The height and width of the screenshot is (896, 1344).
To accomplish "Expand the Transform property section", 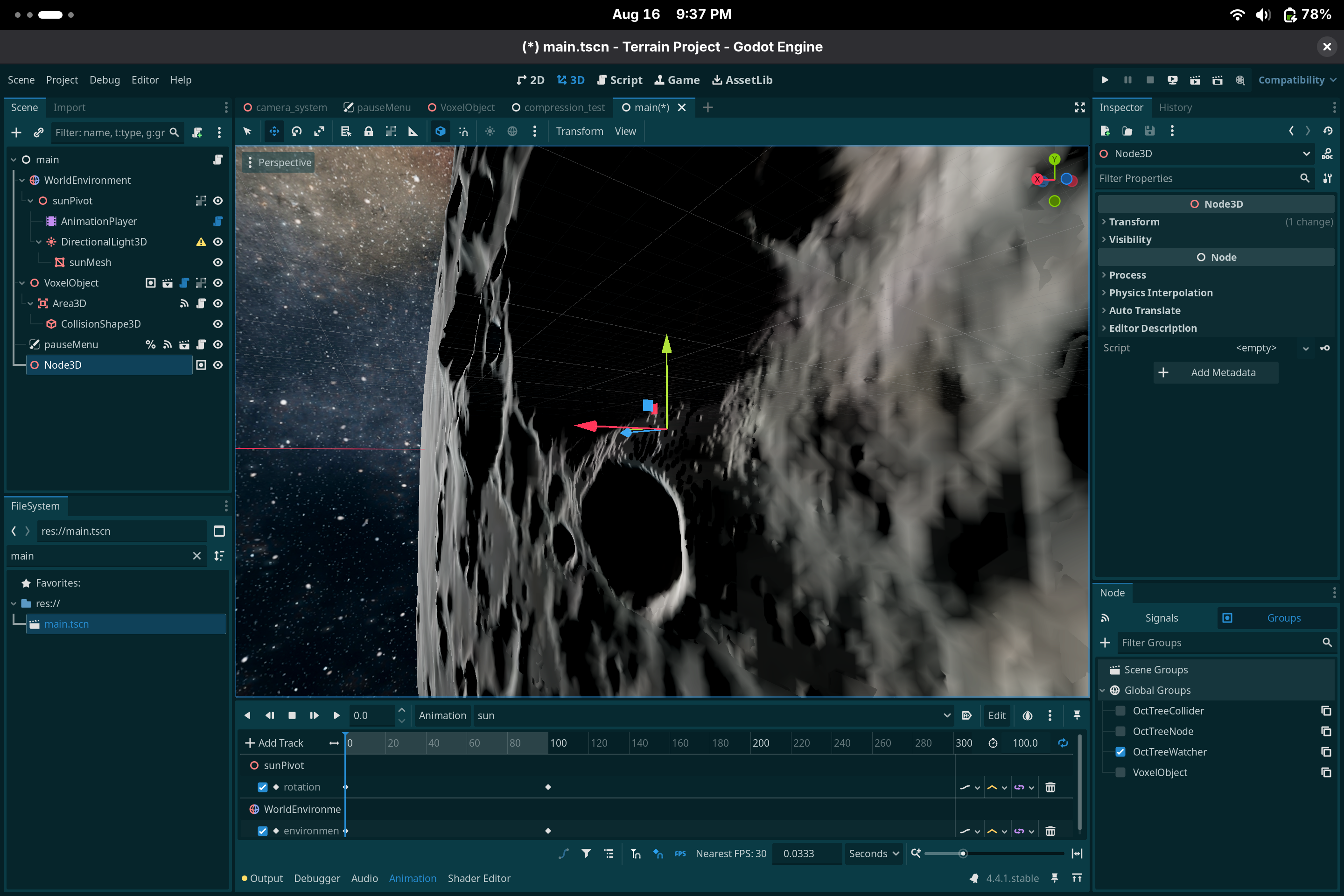I will 1134,222.
